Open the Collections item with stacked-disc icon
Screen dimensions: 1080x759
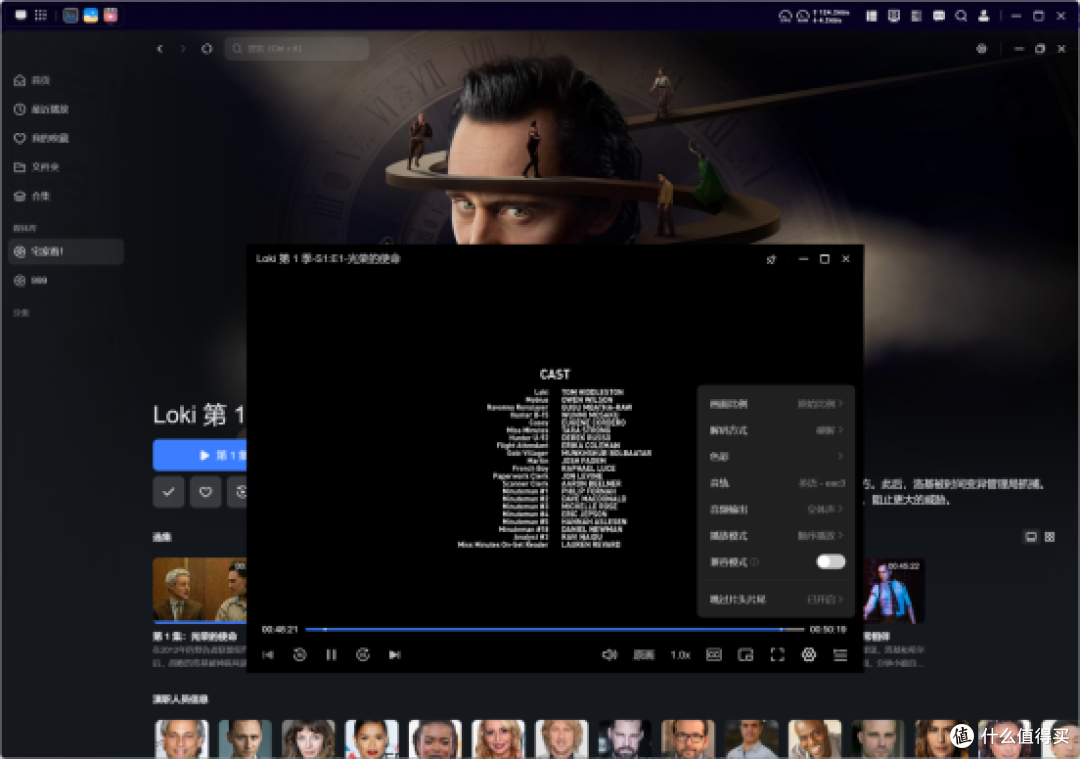pyautogui.click(x=32, y=196)
